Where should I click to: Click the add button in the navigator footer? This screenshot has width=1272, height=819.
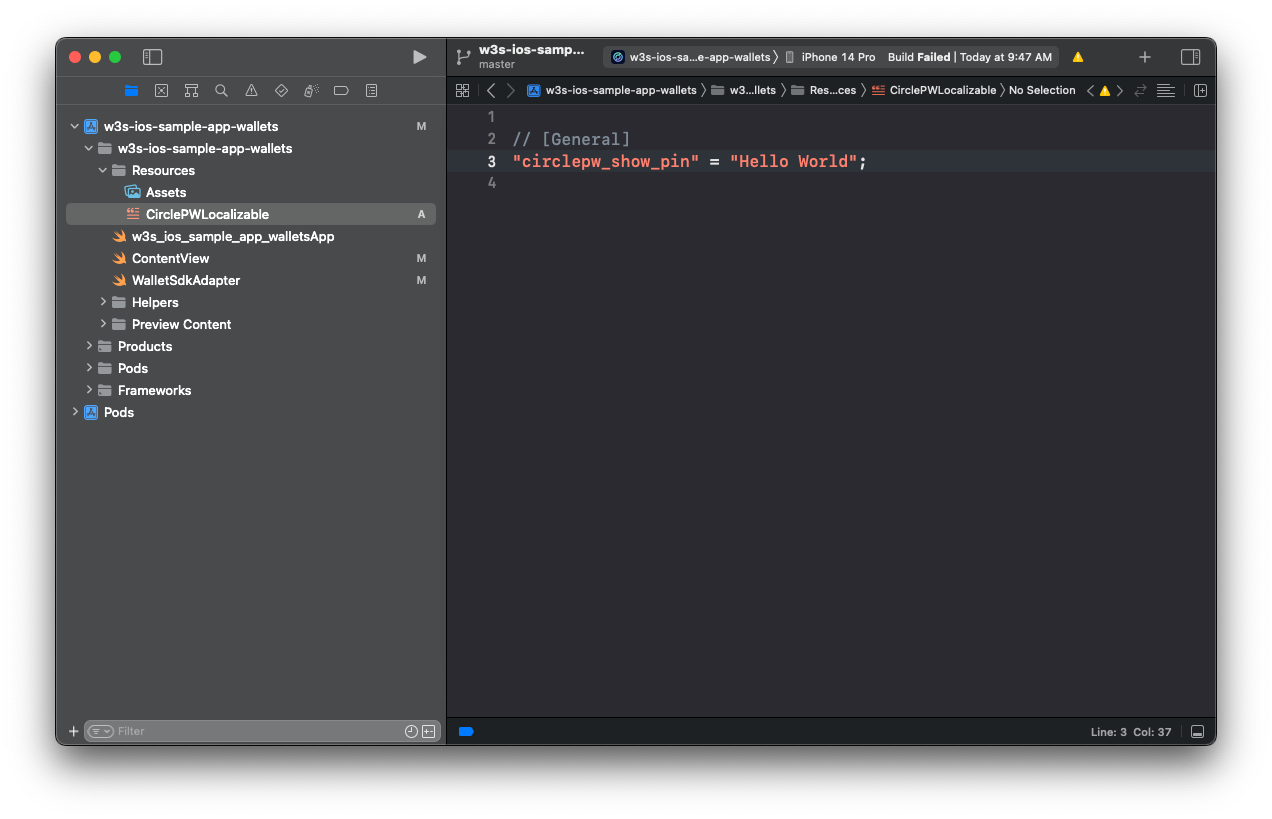click(73, 731)
